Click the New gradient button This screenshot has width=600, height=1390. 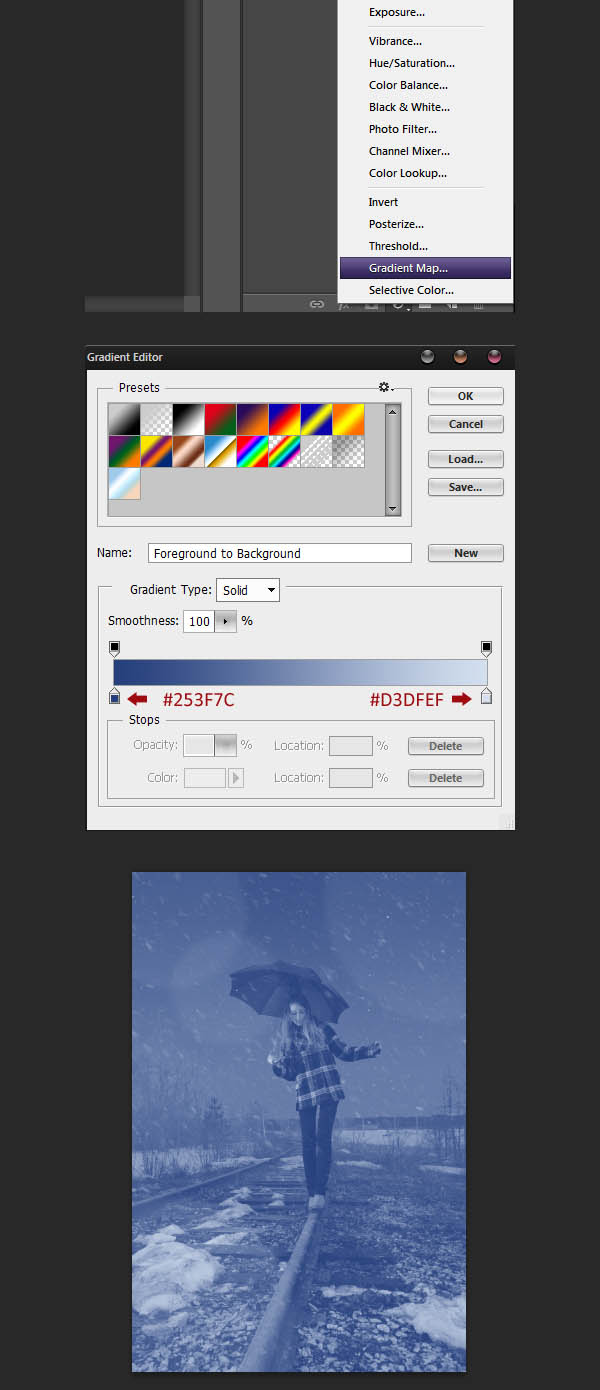(x=465, y=553)
